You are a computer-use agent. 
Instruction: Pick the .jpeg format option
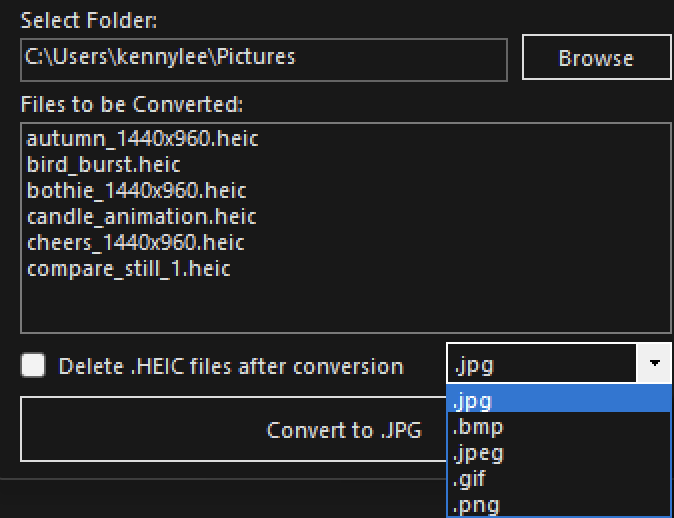point(558,453)
